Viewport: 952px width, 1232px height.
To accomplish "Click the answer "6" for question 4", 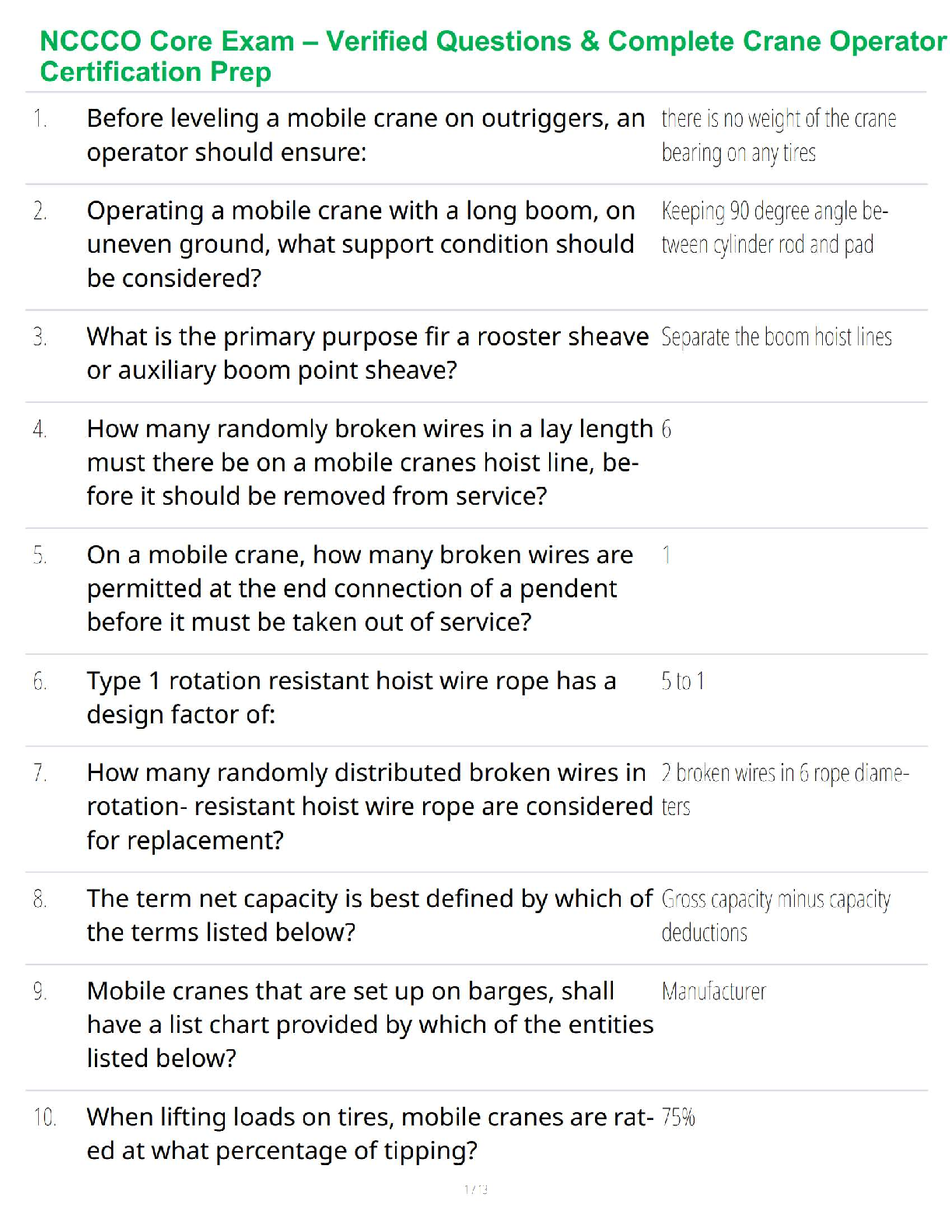I will tap(667, 429).
